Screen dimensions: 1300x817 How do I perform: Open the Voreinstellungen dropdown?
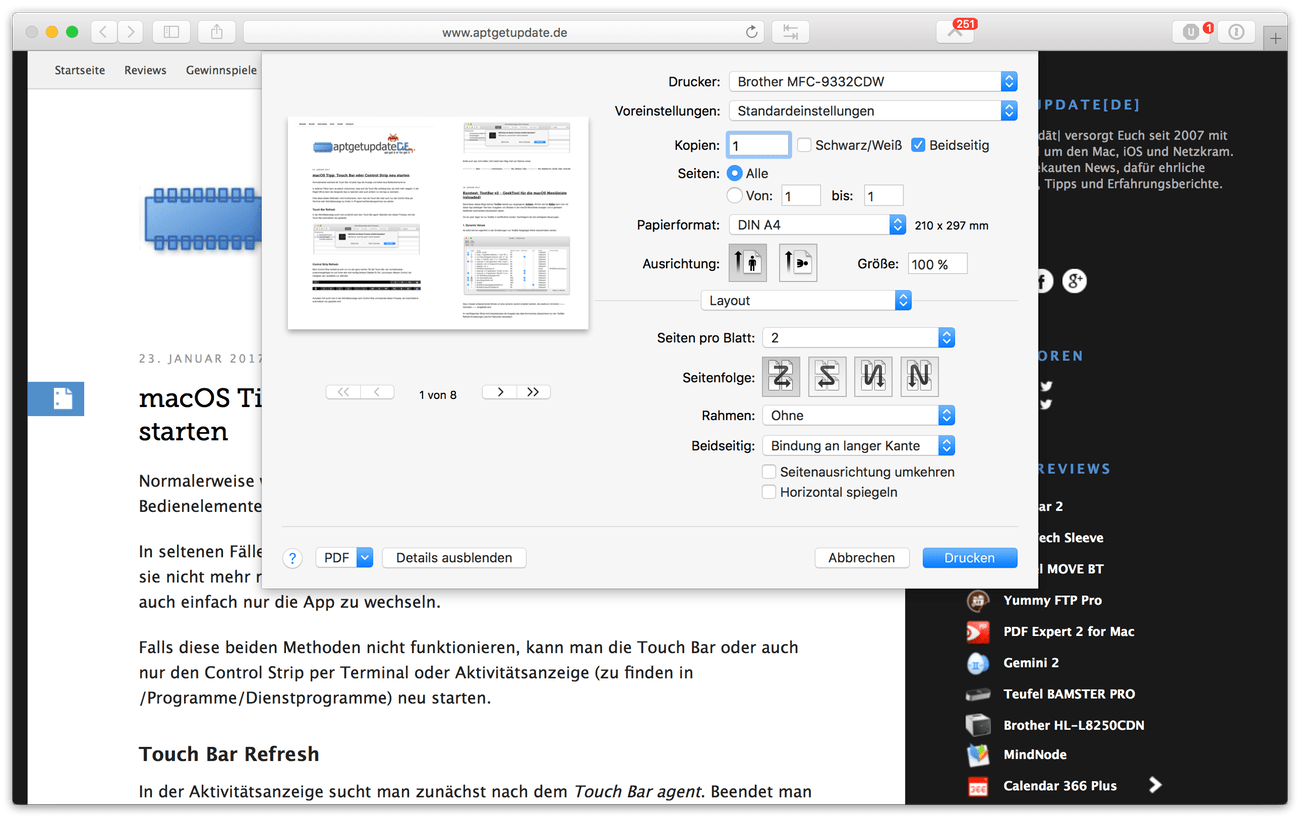[873, 111]
